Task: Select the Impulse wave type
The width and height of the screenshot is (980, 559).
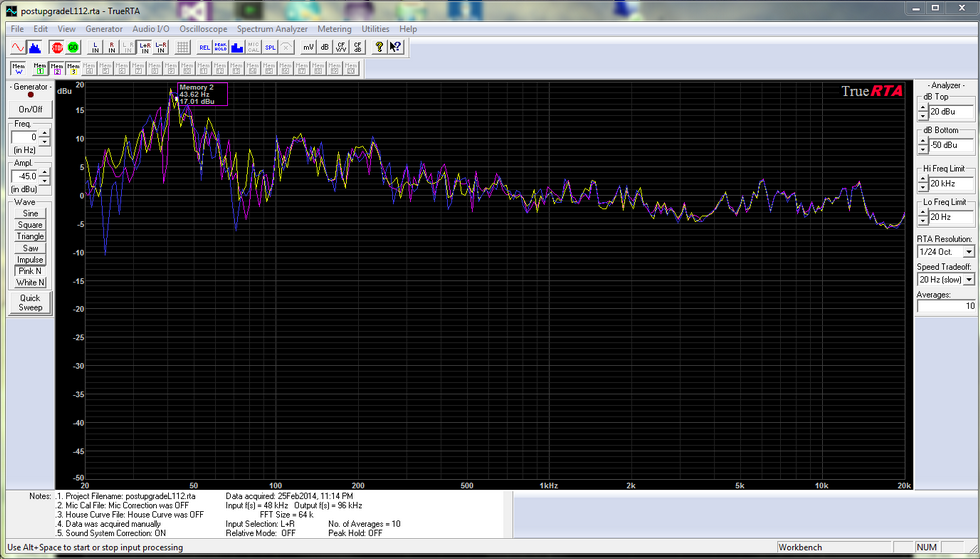Action: pyautogui.click(x=30, y=259)
